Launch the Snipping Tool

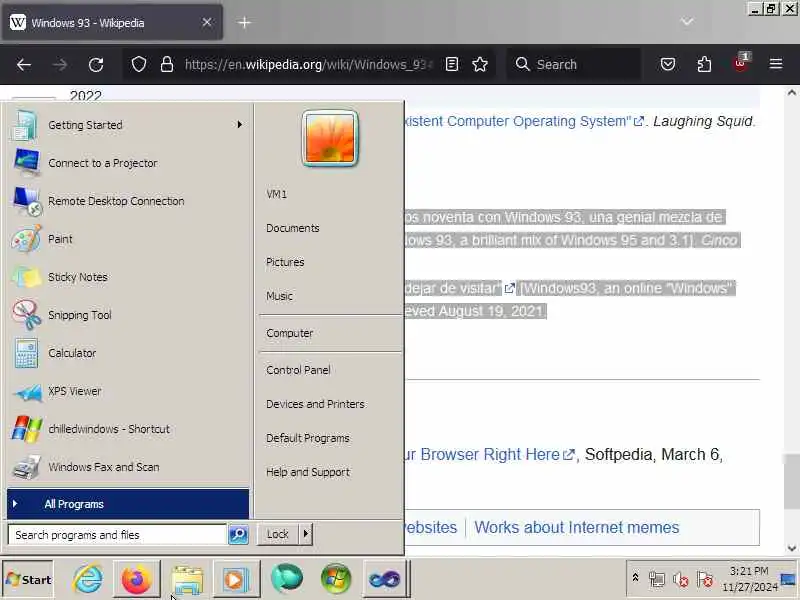(128, 315)
